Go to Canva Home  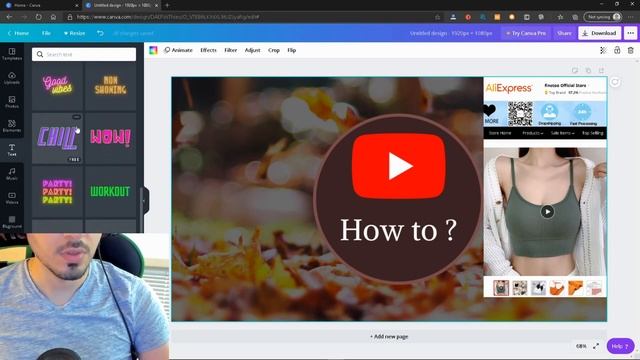pyautogui.click(x=18, y=33)
